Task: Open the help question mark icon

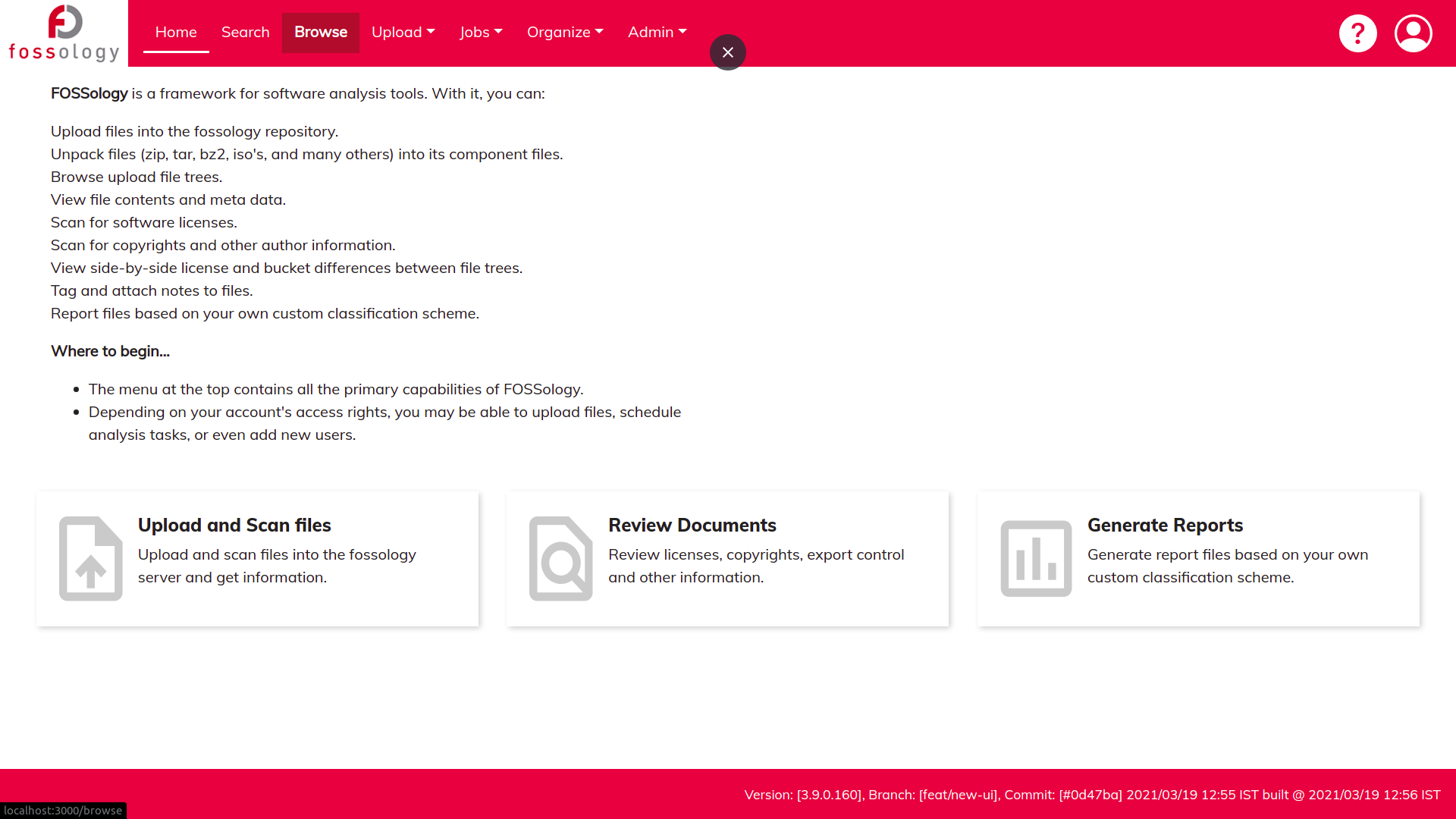Action: tap(1357, 33)
